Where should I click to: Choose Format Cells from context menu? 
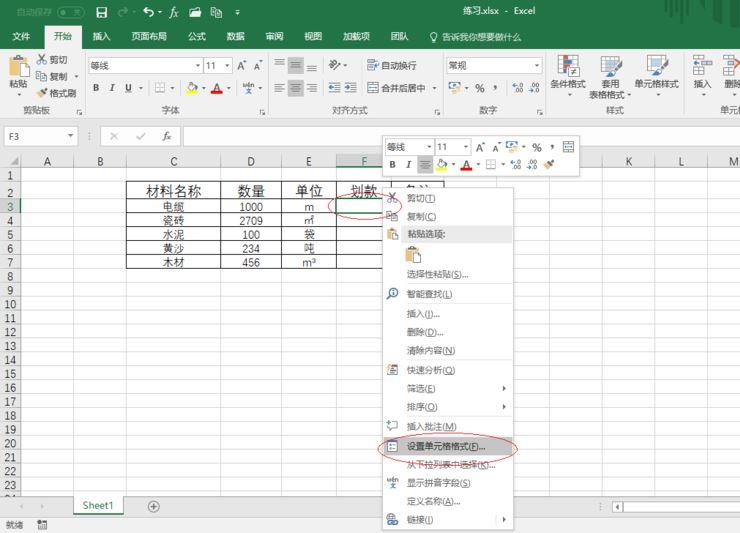point(447,446)
